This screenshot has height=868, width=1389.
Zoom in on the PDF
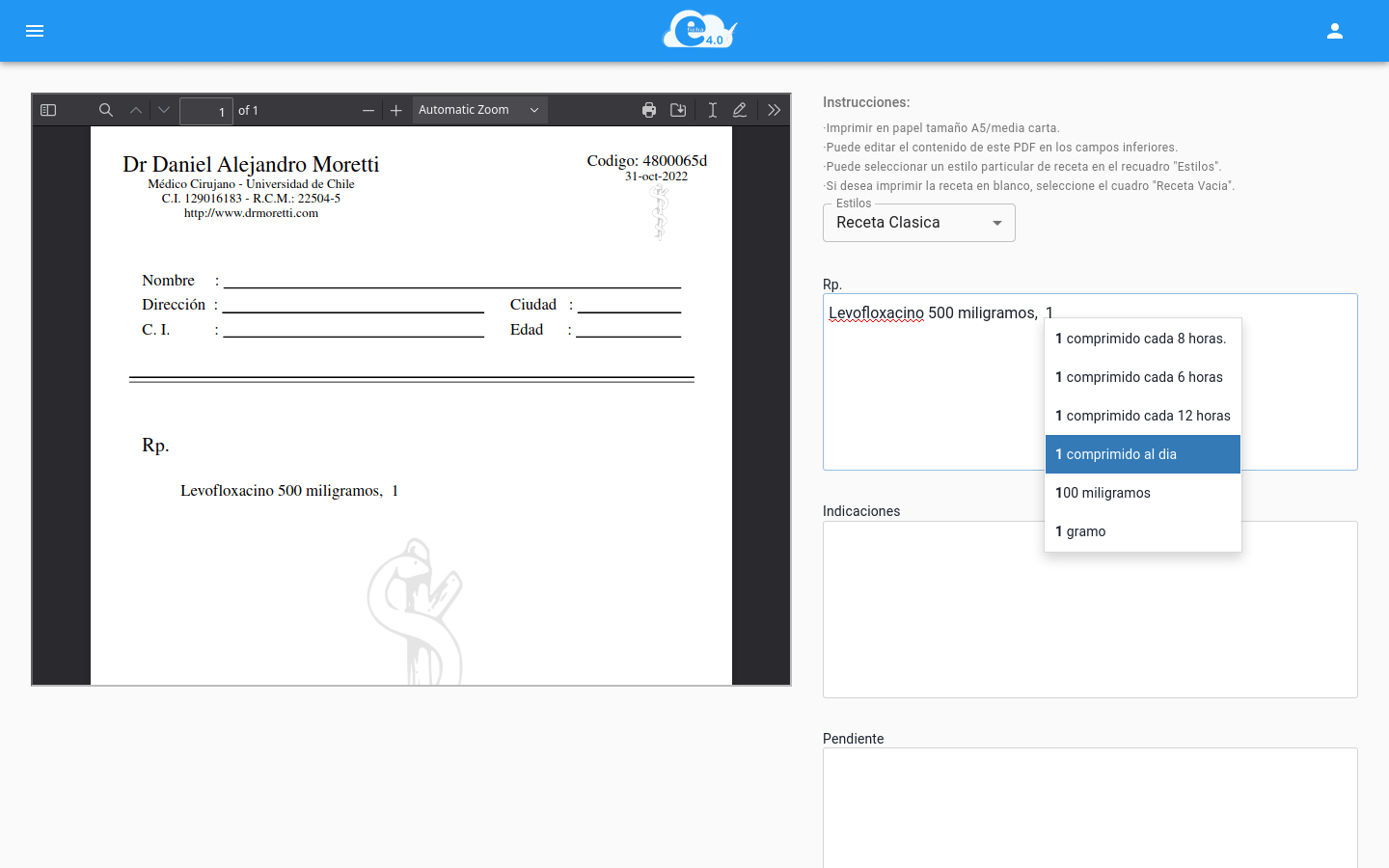pos(395,110)
